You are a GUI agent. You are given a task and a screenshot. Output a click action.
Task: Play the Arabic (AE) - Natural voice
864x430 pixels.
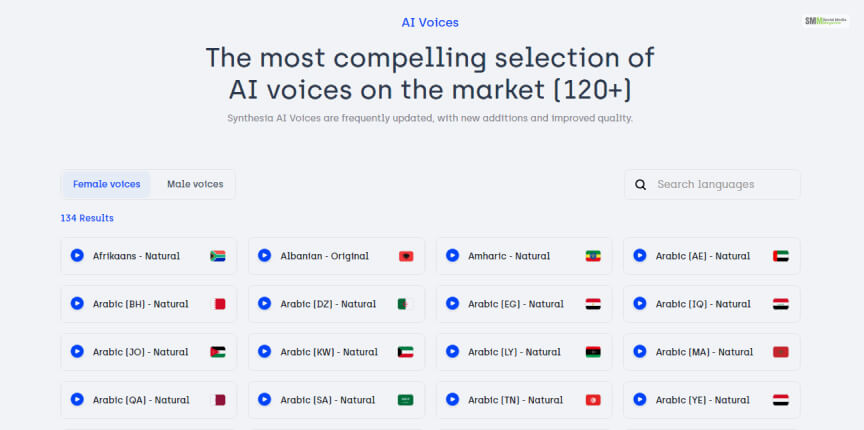click(640, 256)
